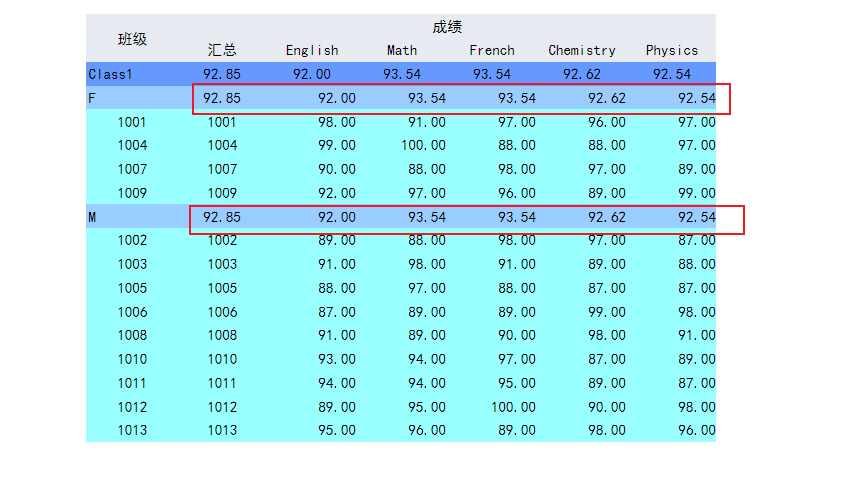
Task: Select 1011 French score 95.00
Action: coord(517,383)
